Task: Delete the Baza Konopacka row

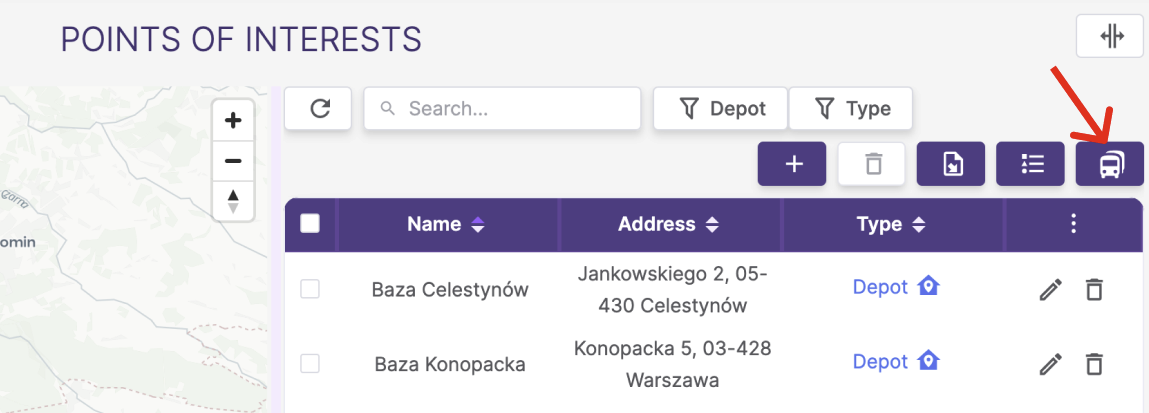Action: coord(1094,364)
